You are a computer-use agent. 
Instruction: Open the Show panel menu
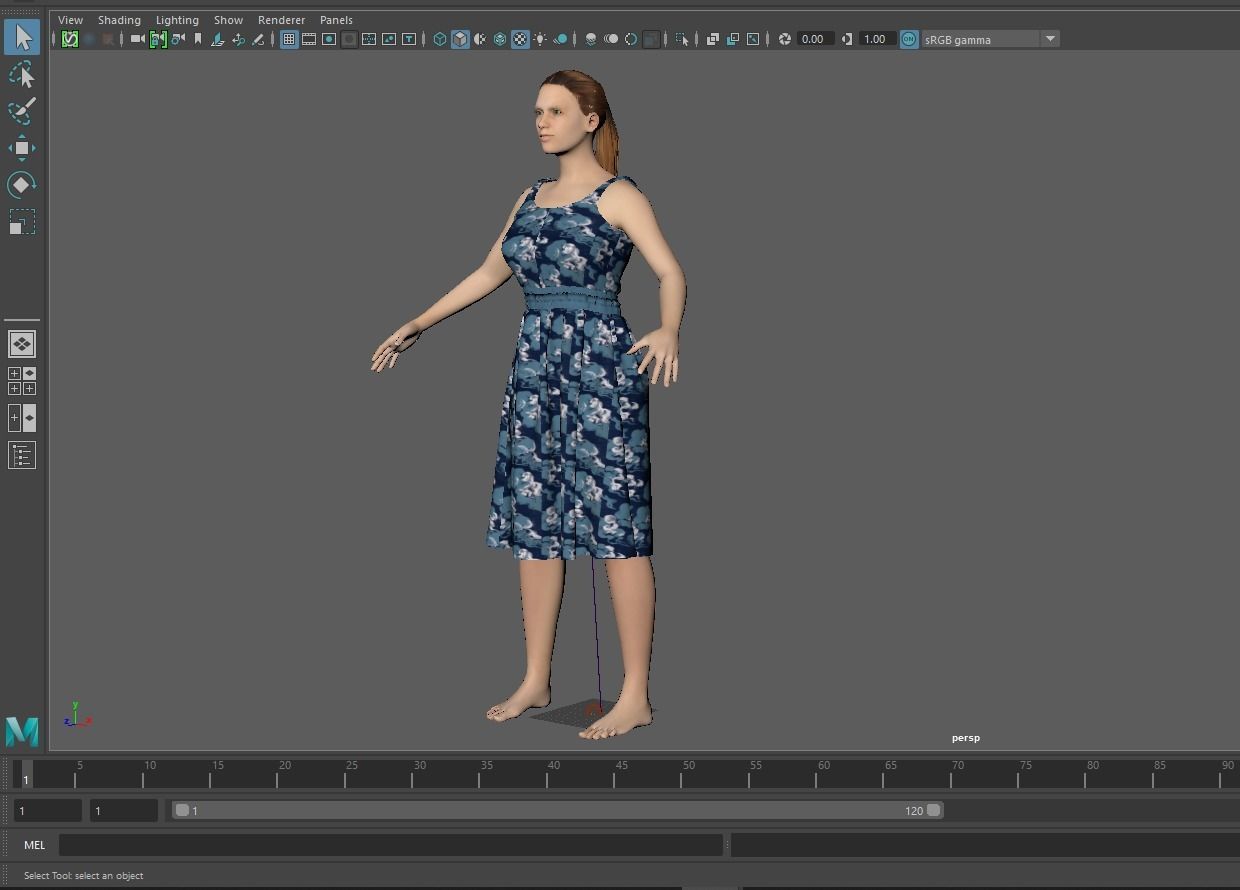[228, 20]
